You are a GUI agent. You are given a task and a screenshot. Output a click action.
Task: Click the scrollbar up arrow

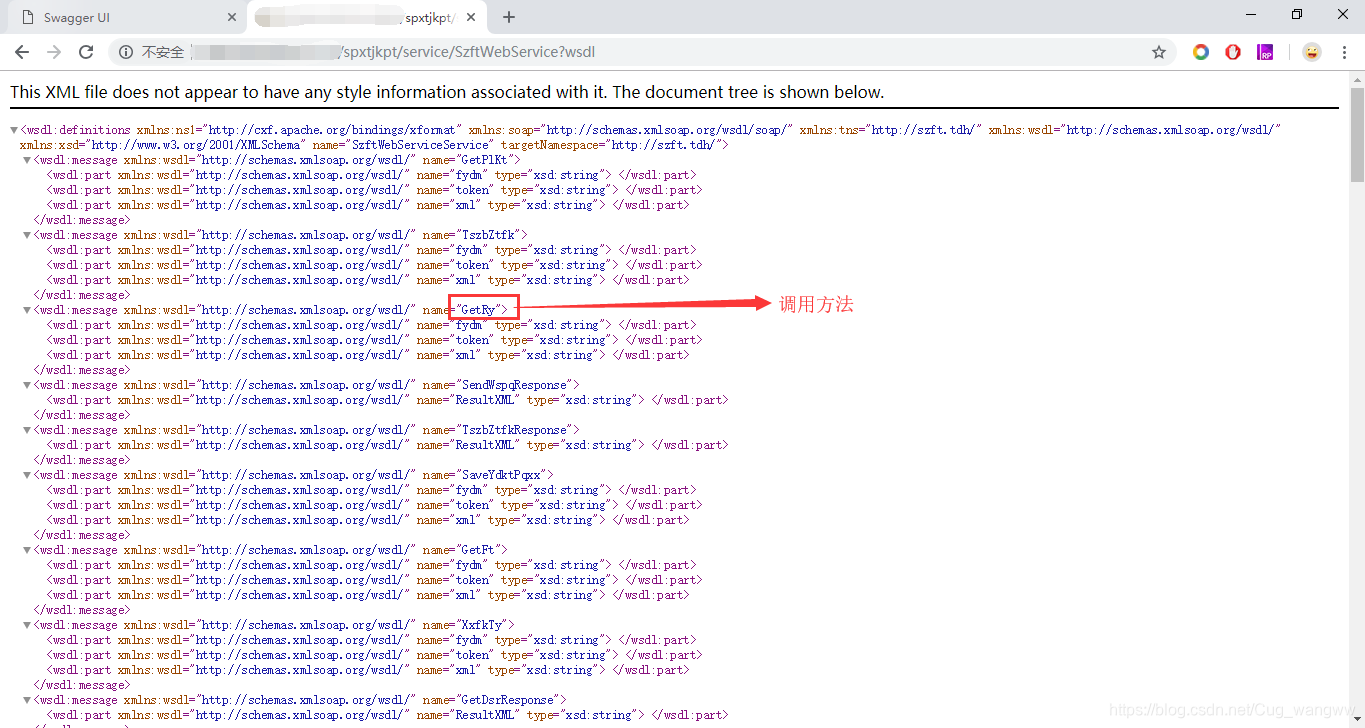pyautogui.click(x=1357, y=78)
